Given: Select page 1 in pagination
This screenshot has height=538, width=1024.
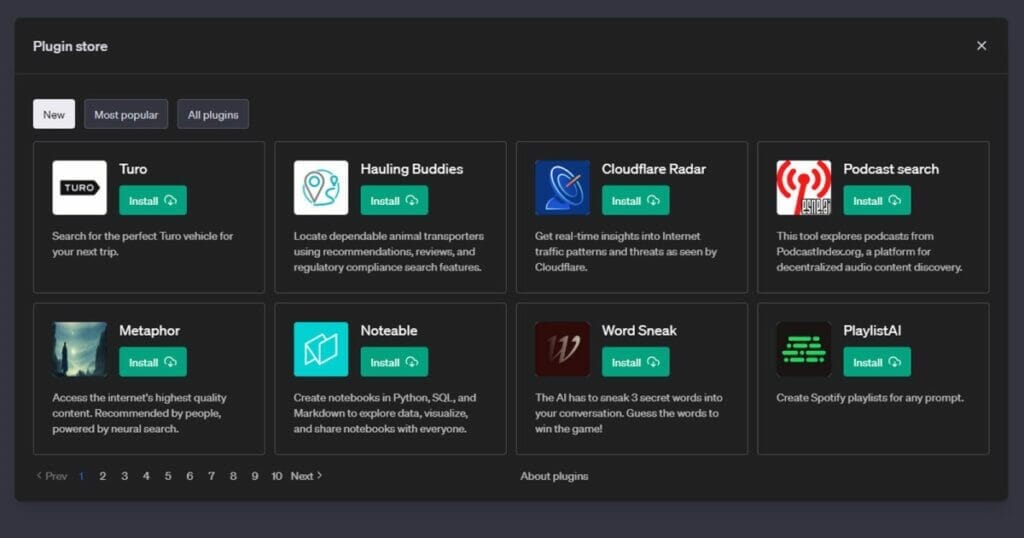Looking at the screenshot, I should click(x=81, y=476).
